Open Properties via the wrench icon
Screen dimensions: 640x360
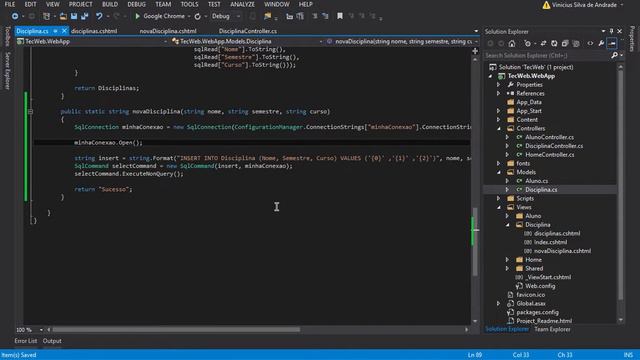click(601, 43)
